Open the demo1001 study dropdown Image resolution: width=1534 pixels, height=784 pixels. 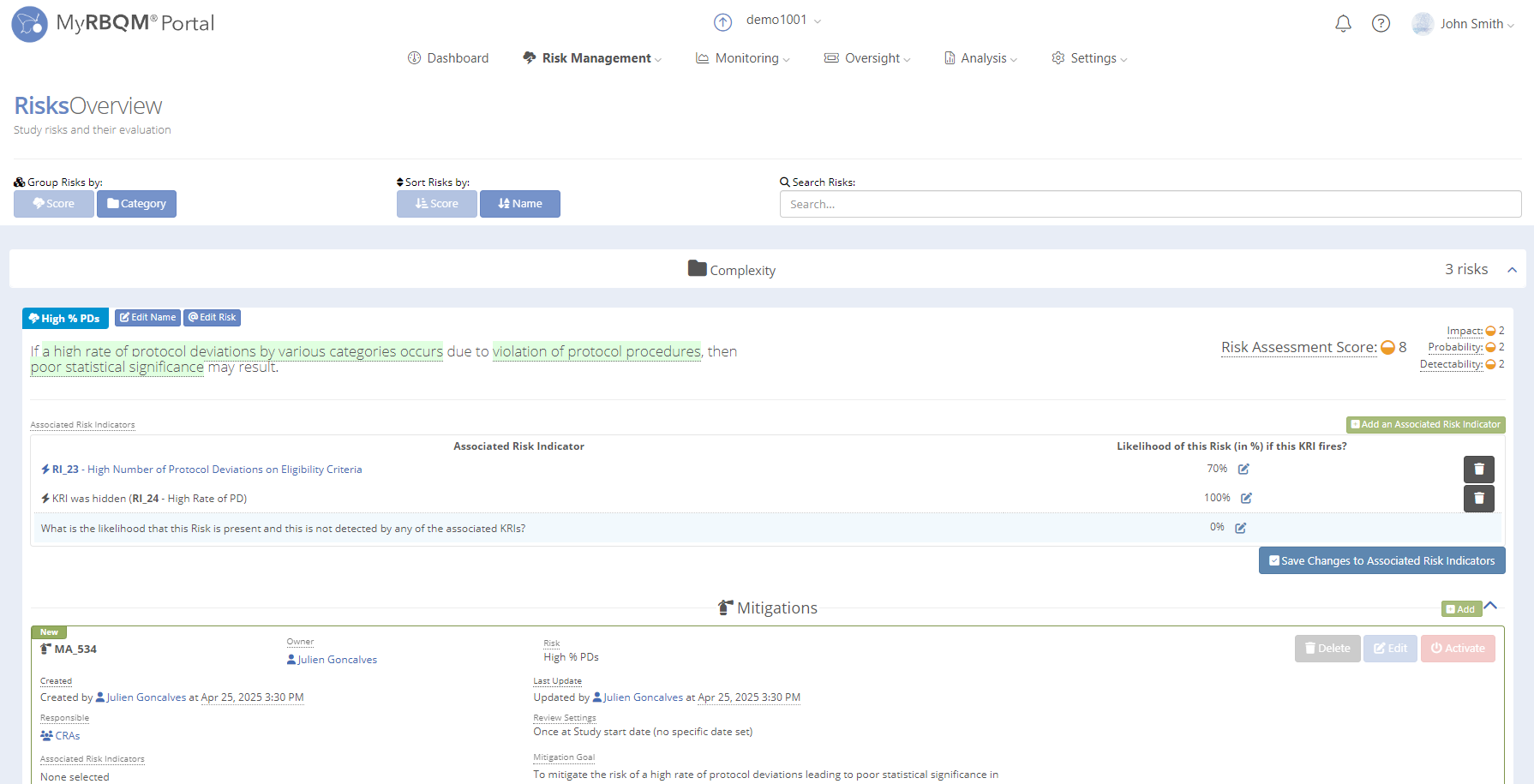[783, 20]
